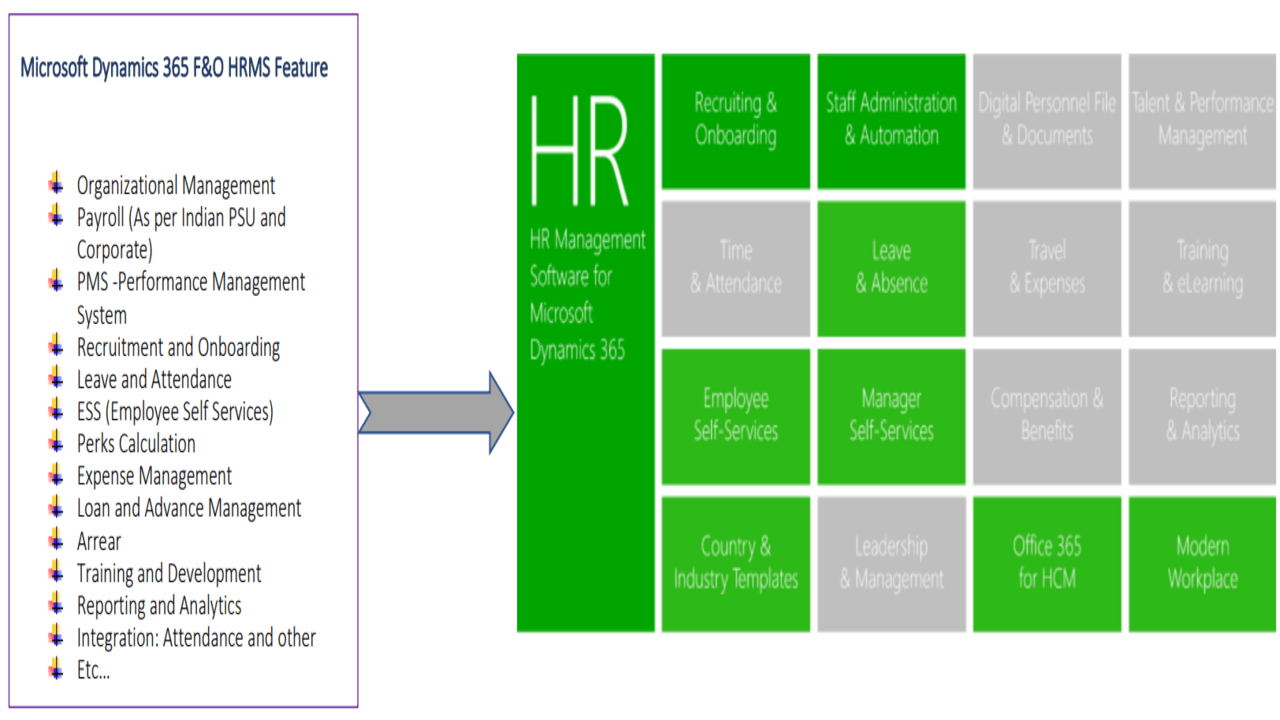Select Integration: Attendance and other item
Viewport: 1280px width, 720px height.
pos(196,638)
